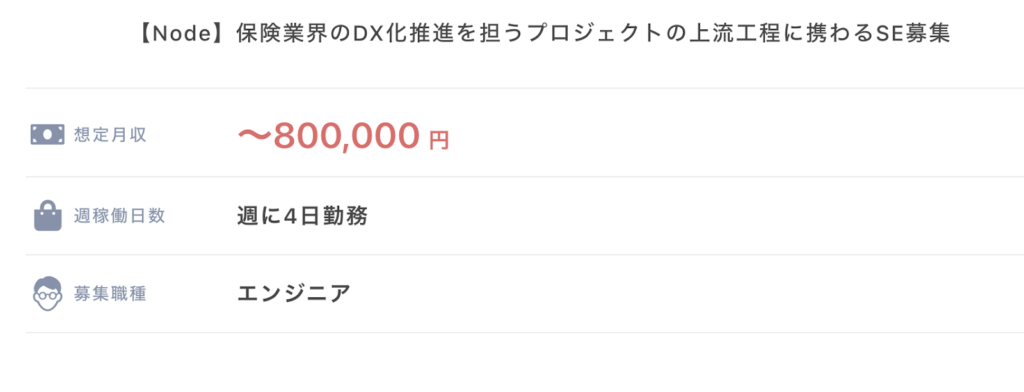1024x392 pixels.
Task: Select the 想定月収 label
Action: [x=110, y=135]
